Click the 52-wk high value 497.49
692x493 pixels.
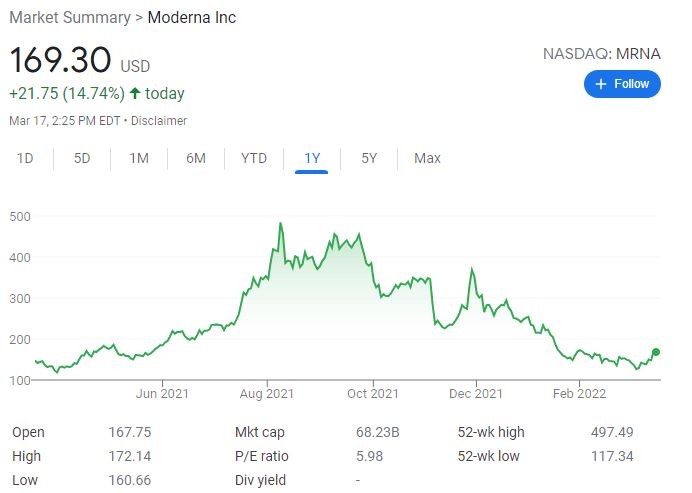point(612,432)
